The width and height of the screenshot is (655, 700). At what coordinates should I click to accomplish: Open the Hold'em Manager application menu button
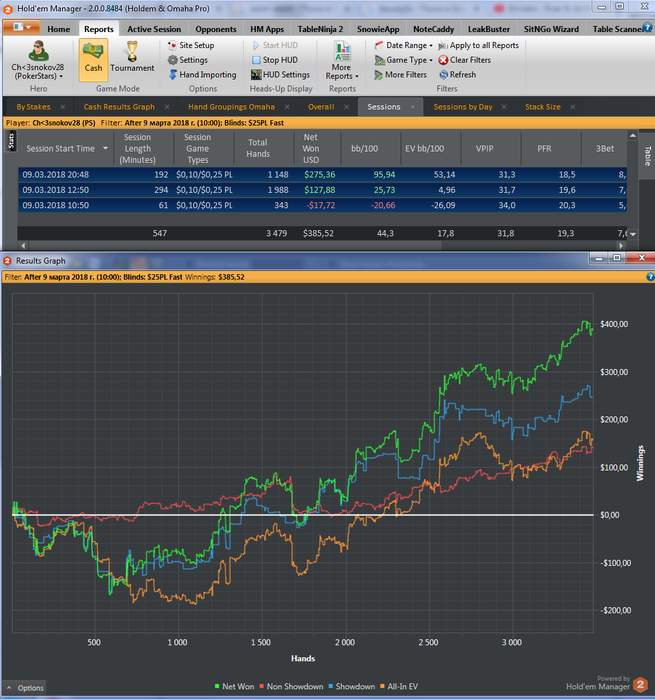pyautogui.click(x=21, y=28)
